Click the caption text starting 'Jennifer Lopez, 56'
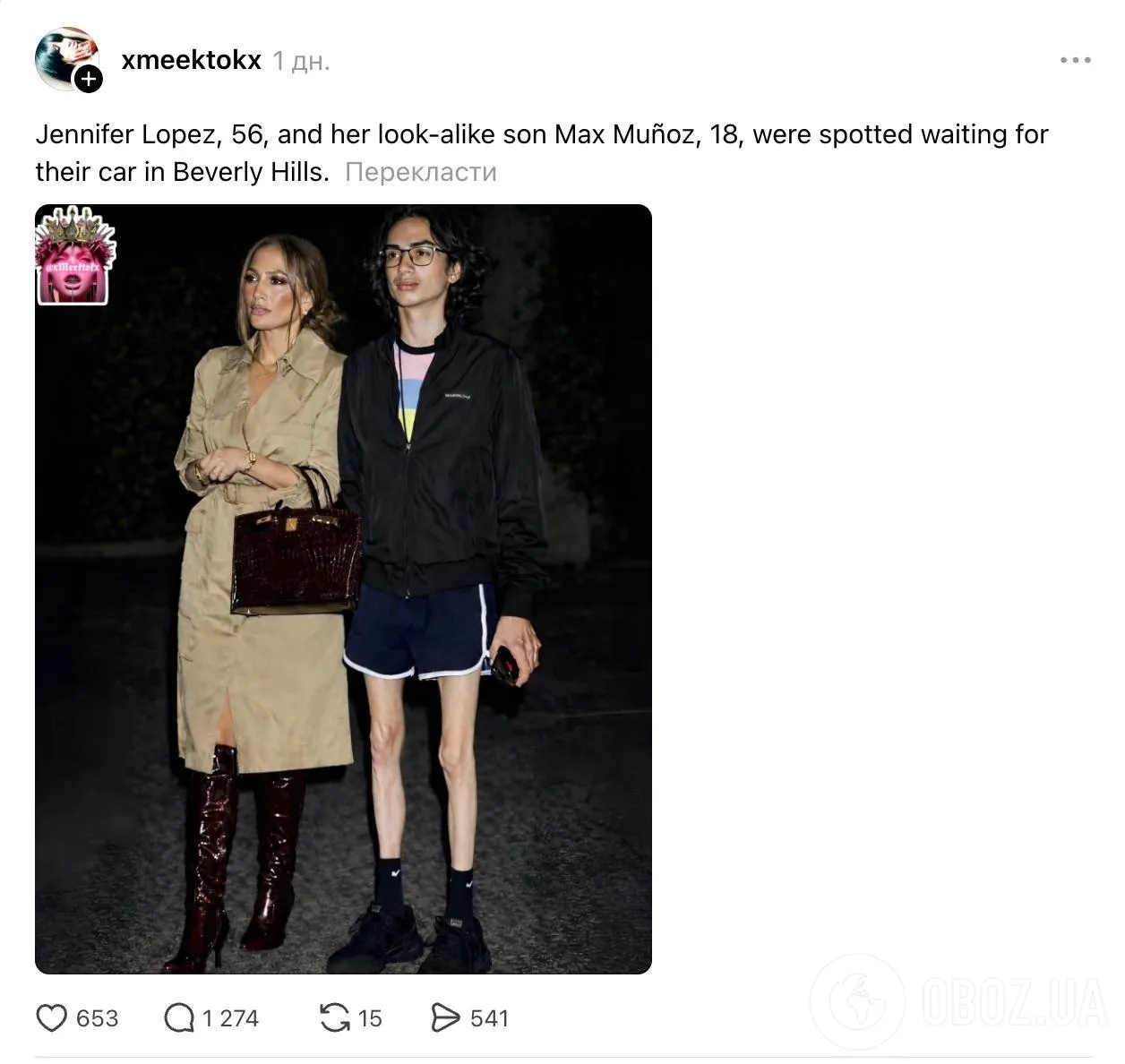Viewport: 1125px width, 1064px height. [542, 153]
